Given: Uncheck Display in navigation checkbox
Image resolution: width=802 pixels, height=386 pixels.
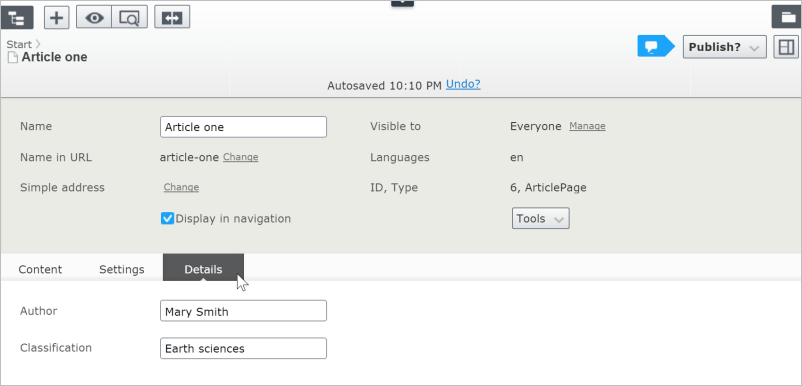Looking at the screenshot, I should coord(167,219).
